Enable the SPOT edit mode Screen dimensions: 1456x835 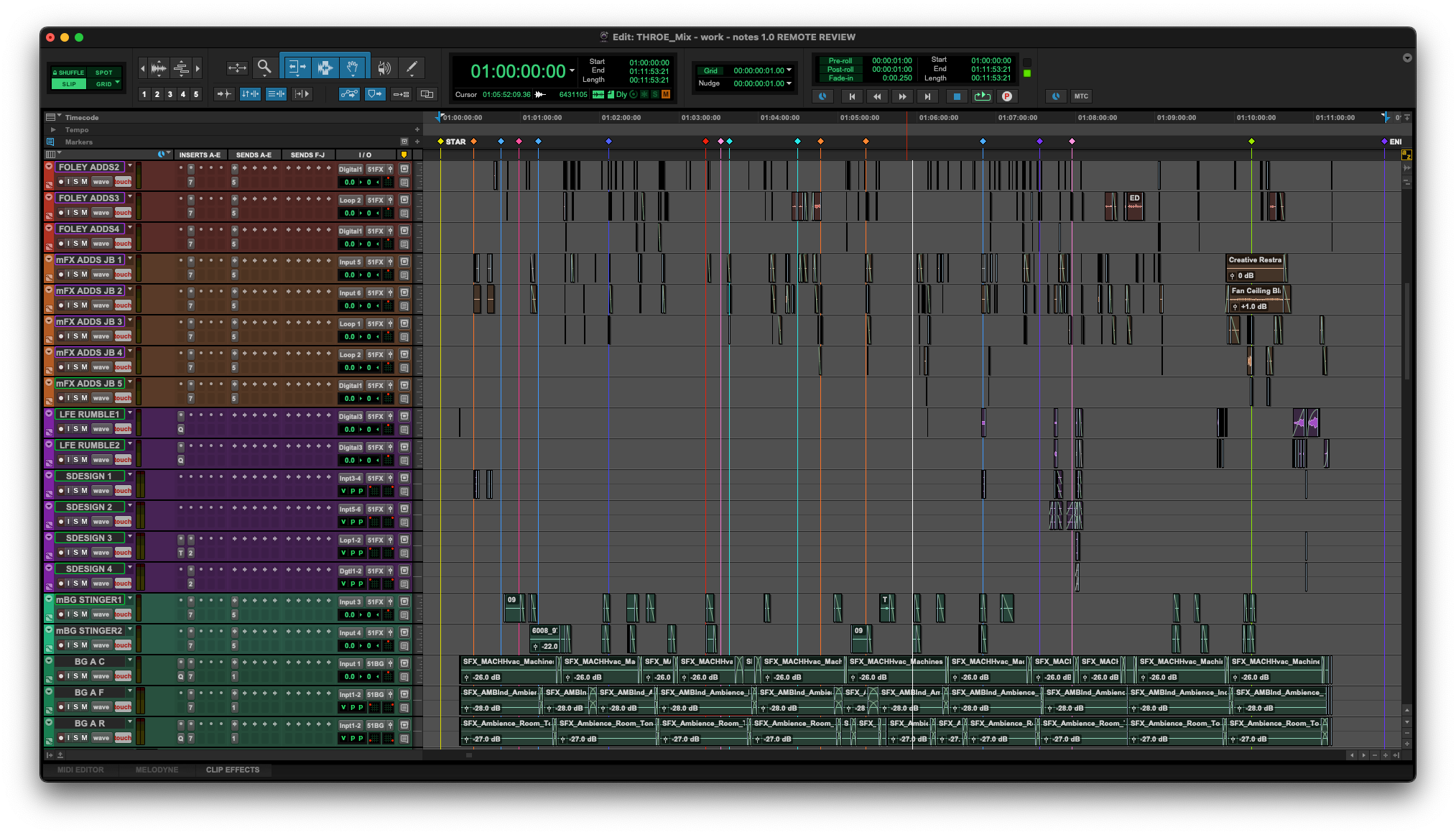(x=104, y=73)
